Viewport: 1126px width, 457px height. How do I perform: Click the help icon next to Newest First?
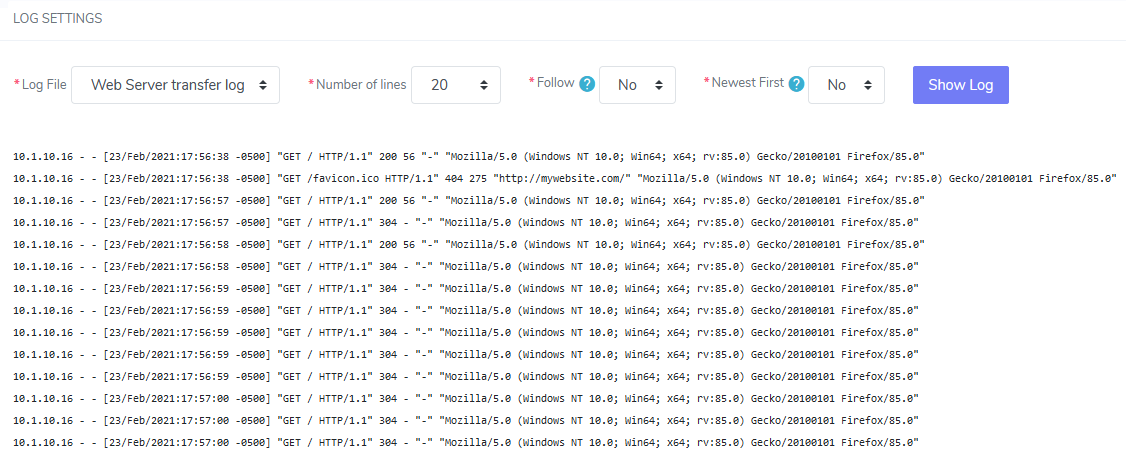tap(796, 84)
